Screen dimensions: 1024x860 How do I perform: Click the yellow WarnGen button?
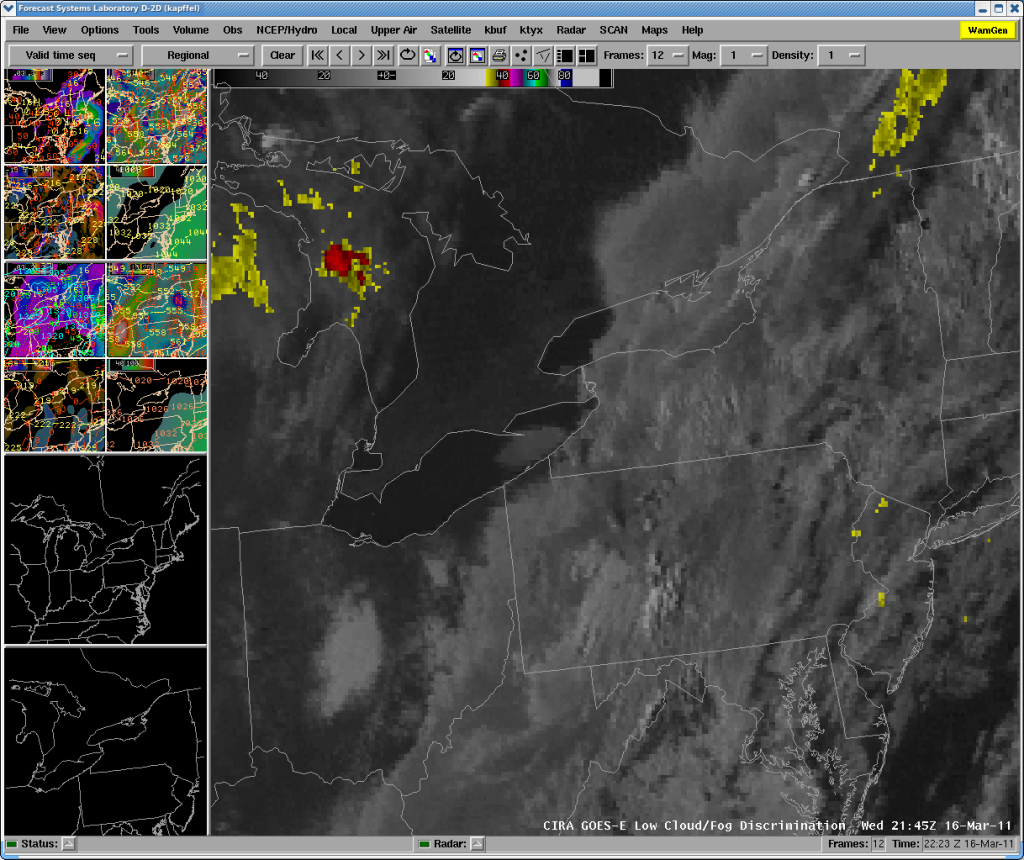(x=987, y=30)
